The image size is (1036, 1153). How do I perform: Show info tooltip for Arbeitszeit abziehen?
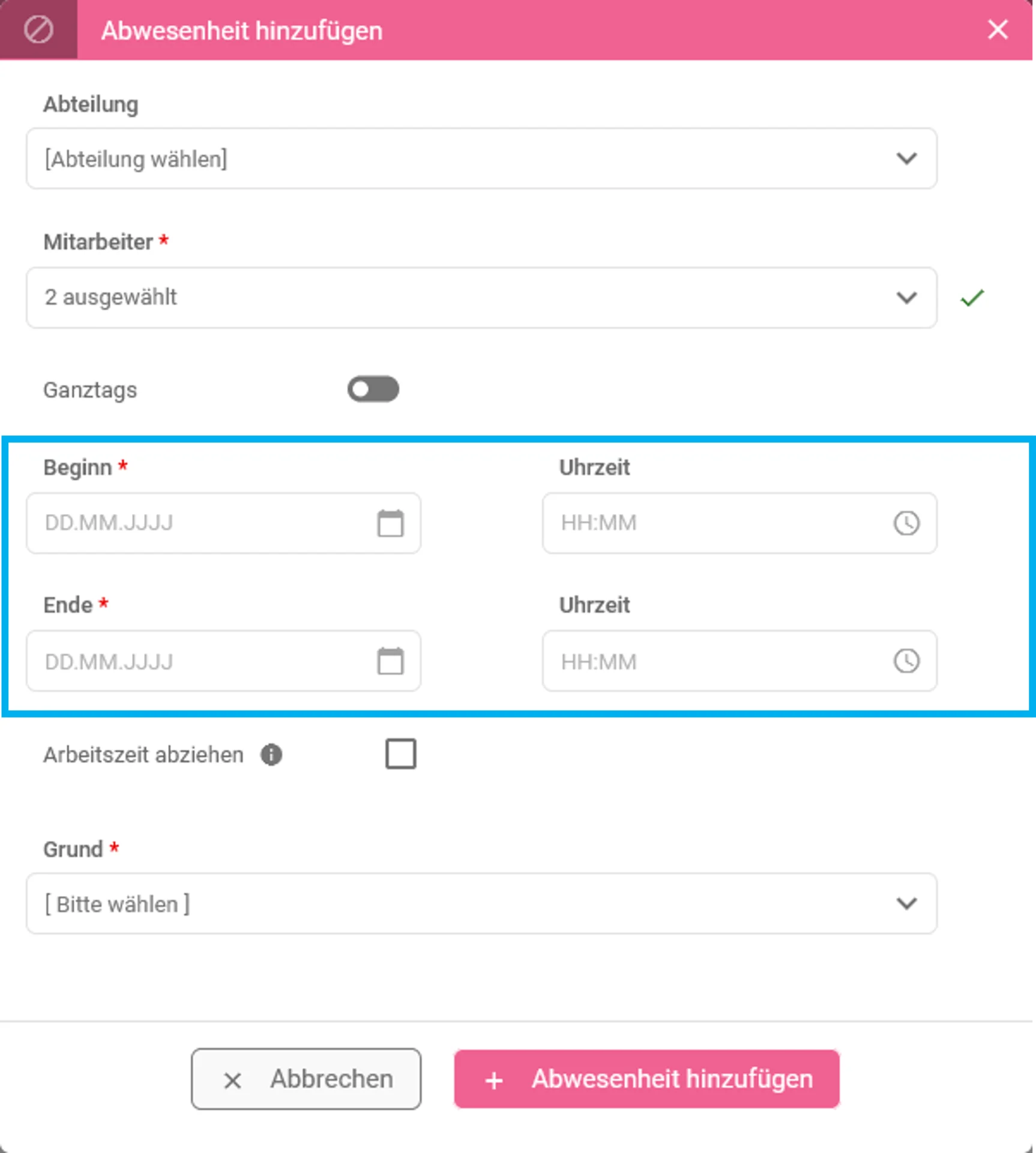point(271,755)
